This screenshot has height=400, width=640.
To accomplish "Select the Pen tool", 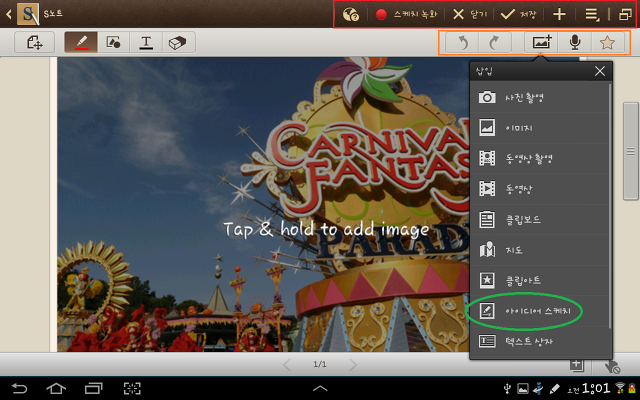I will [x=81, y=42].
